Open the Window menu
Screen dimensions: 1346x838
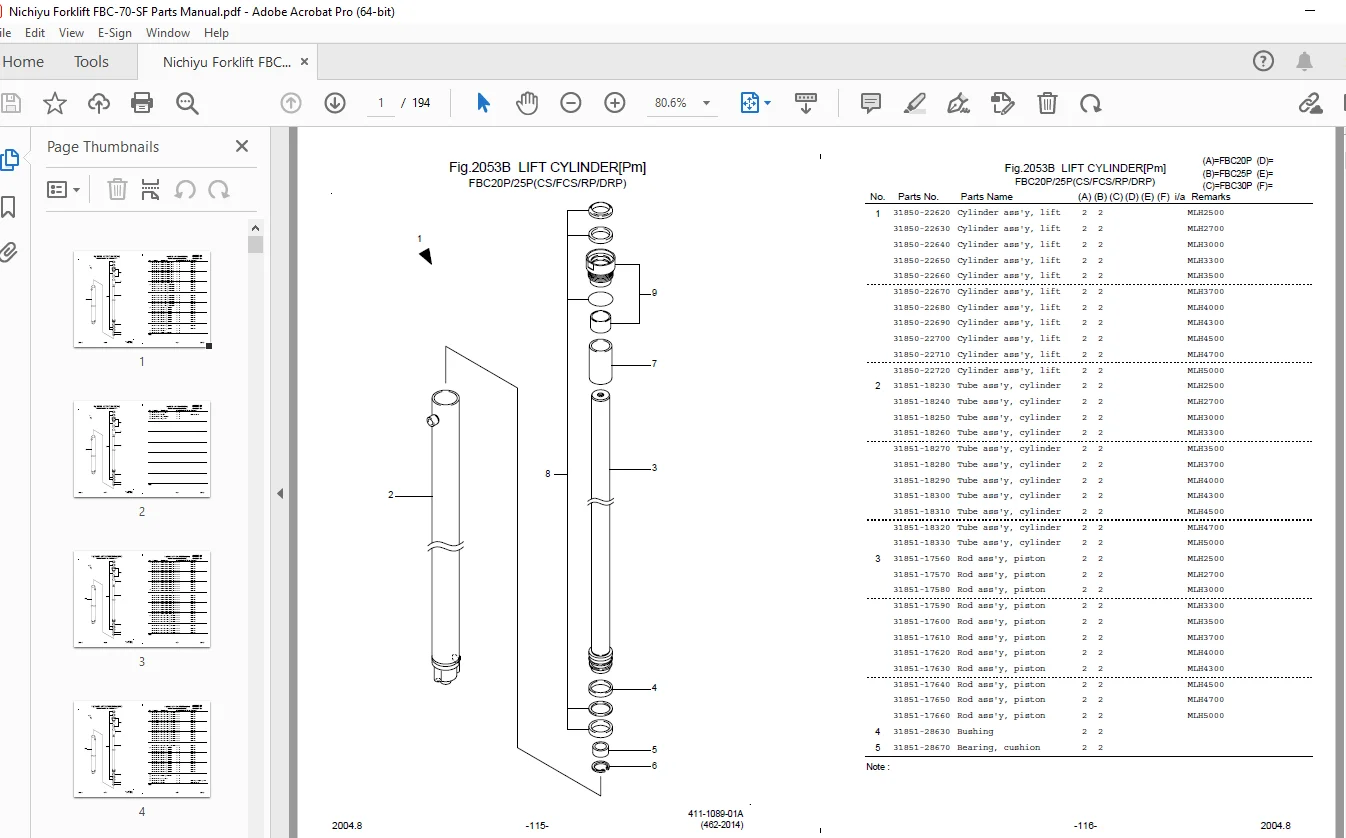168,33
